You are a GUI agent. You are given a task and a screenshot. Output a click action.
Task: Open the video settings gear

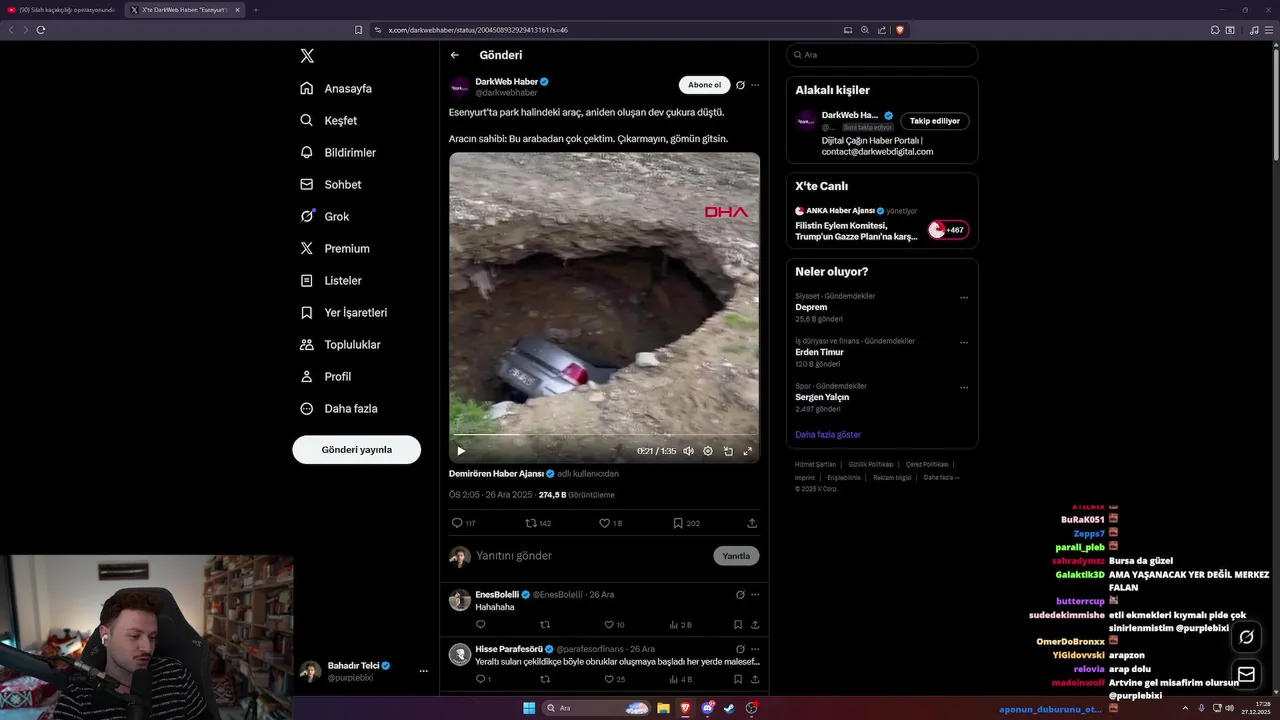tap(708, 451)
